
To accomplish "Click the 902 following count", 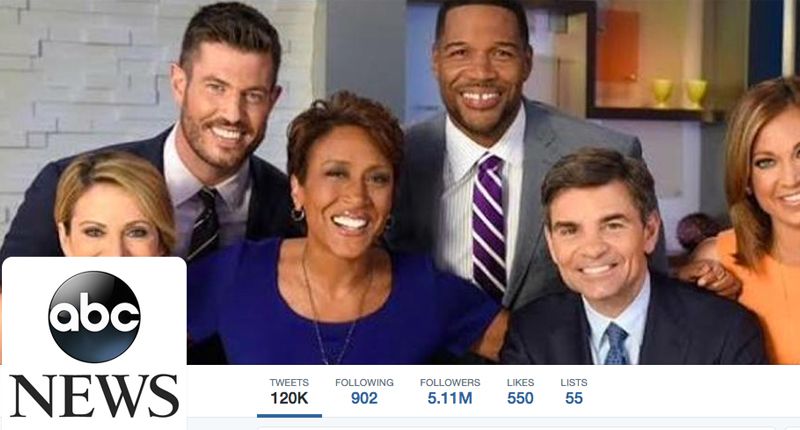I will click(364, 398).
